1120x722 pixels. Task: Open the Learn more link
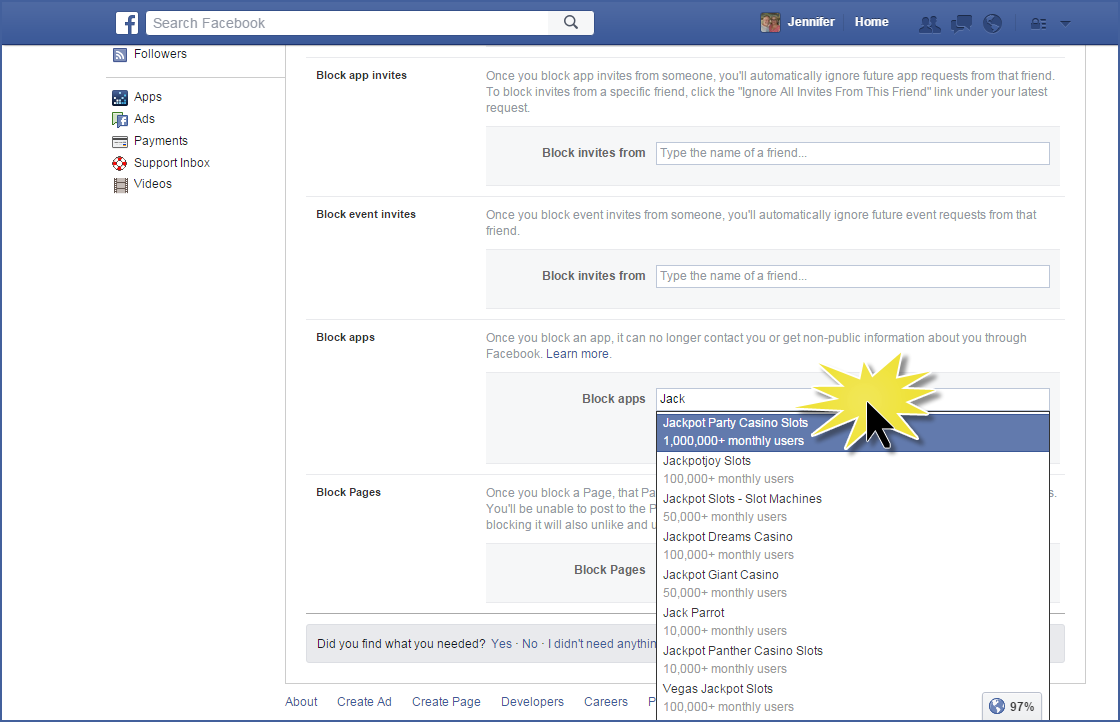[x=577, y=353]
